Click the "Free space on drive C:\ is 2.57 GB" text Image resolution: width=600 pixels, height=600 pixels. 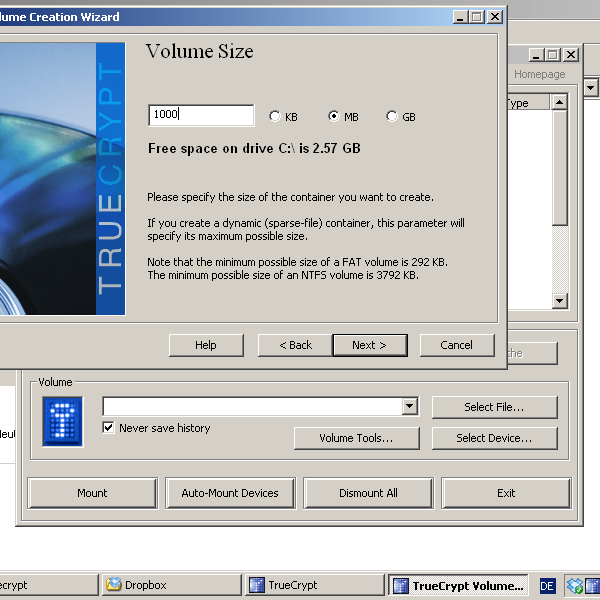click(254, 148)
